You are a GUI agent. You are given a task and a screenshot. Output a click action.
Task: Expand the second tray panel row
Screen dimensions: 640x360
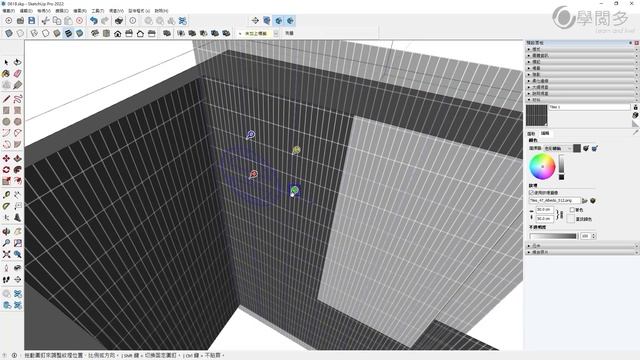point(581,56)
